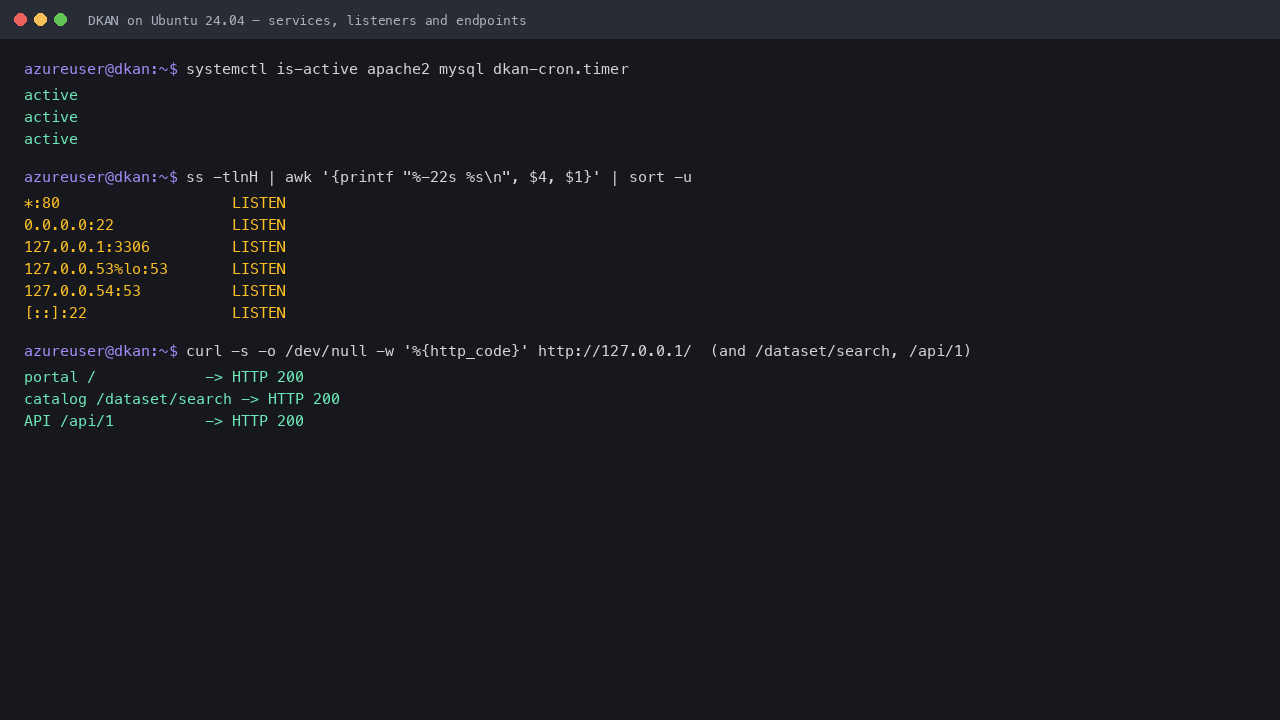
Task: Click the red close window button
Action: [x=20, y=20]
